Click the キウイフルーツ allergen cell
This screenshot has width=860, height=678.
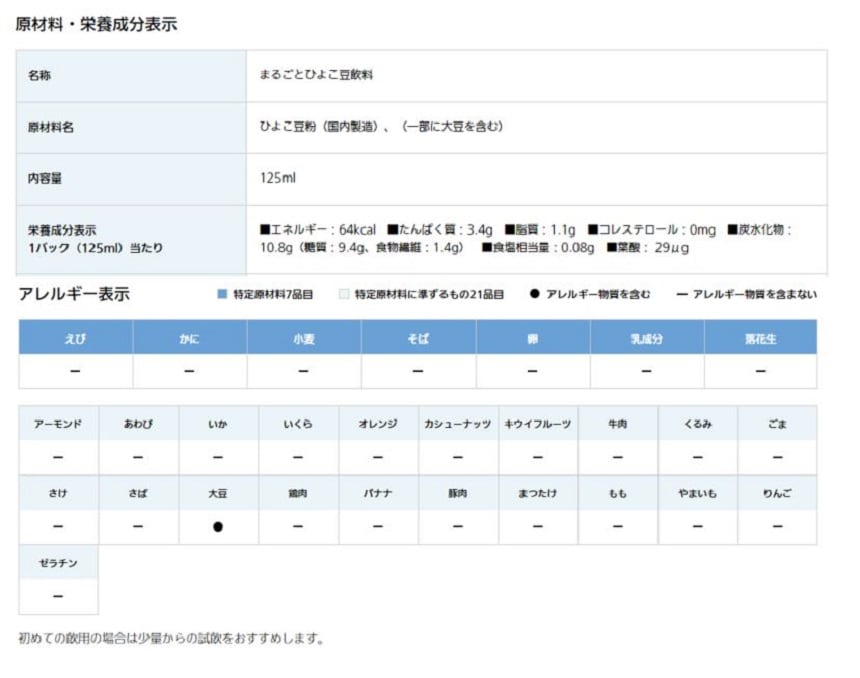[538, 424]
